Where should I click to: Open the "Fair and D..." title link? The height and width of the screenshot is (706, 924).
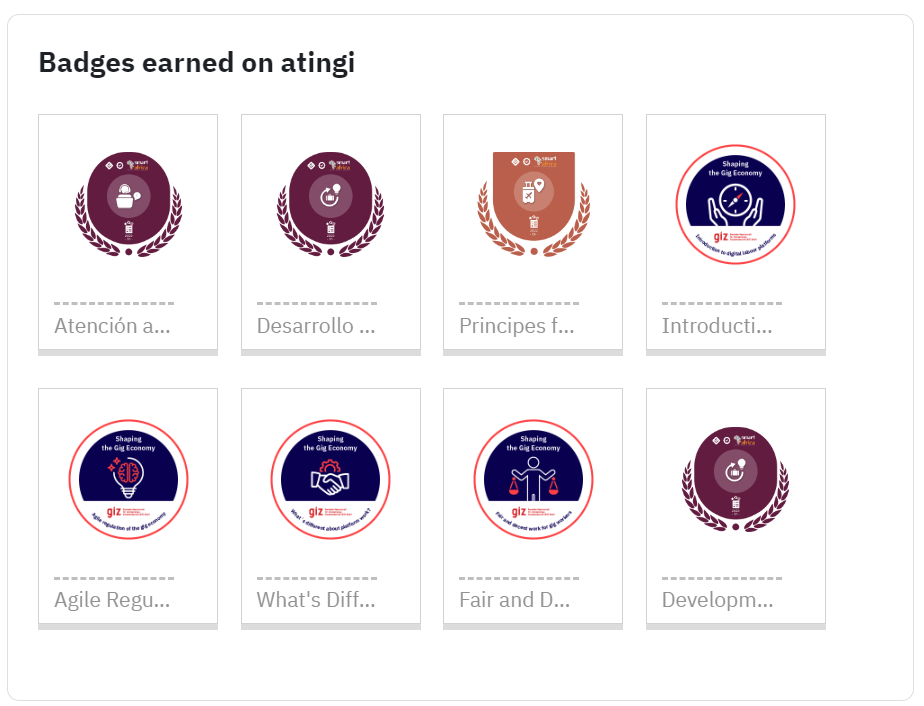(x=514, y=600)
